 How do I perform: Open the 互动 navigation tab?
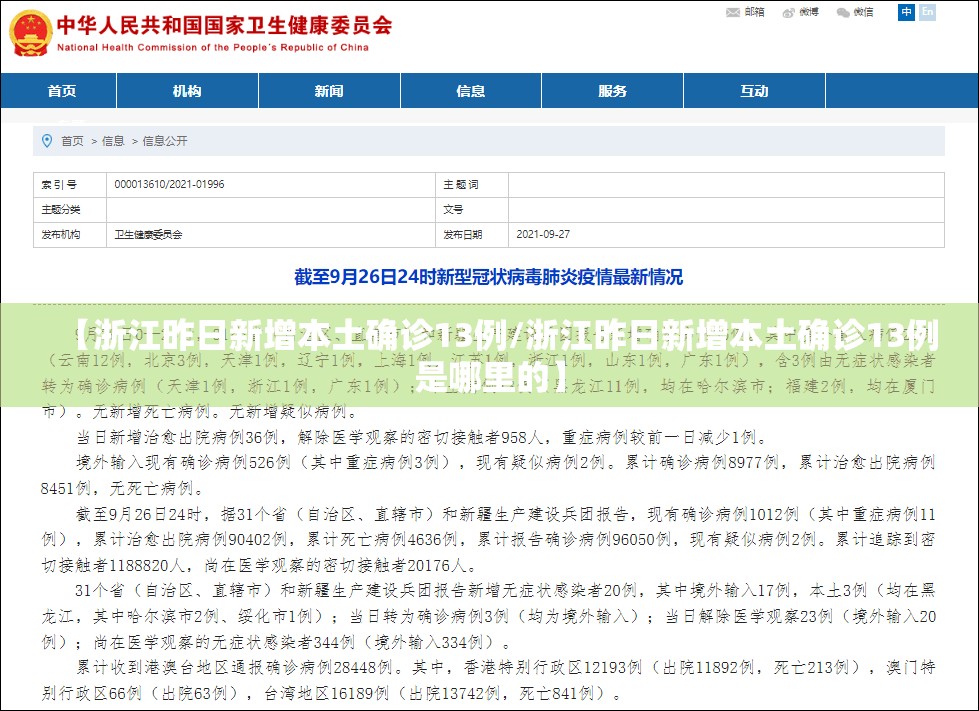coord(754,91)
